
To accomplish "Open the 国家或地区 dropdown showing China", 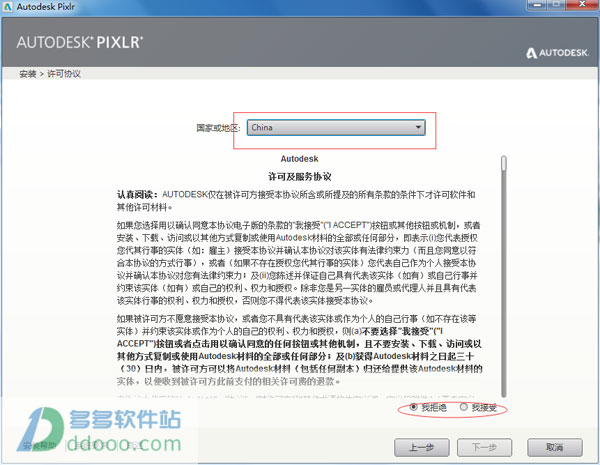I will tap(336, 127).
